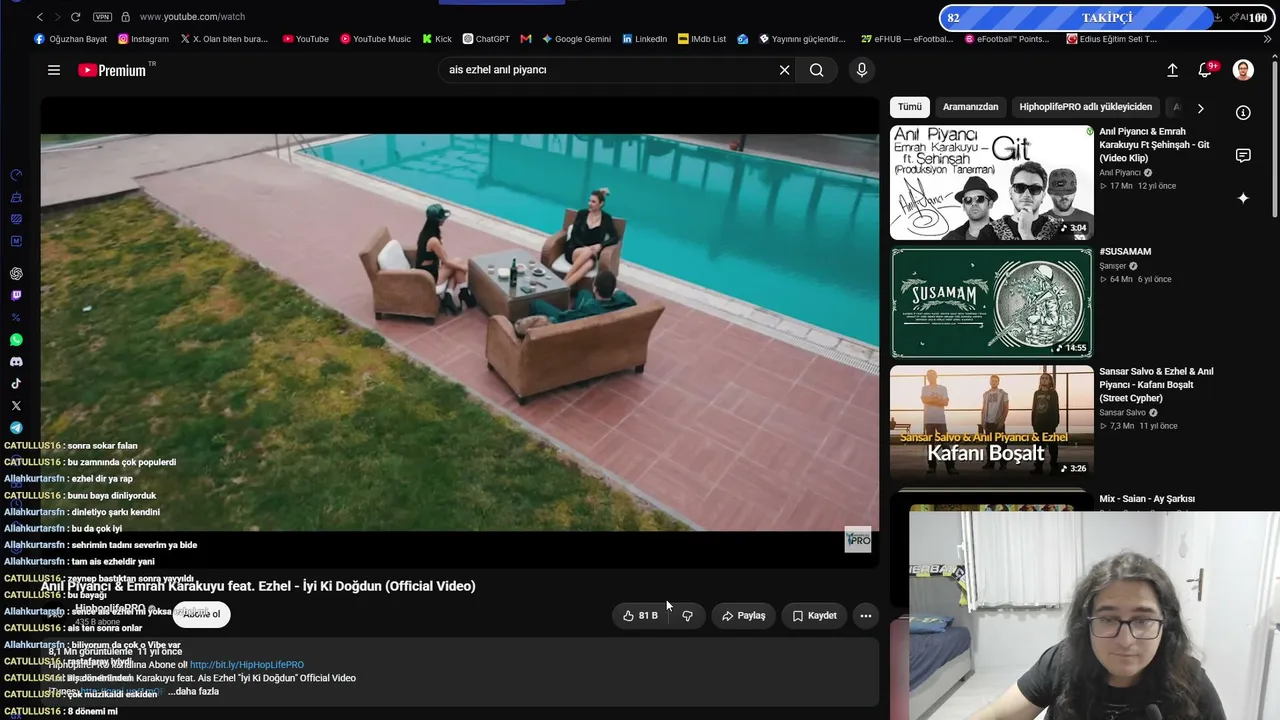Open the upload video icon
The width and height of the screenshot is (1280, 720).
pos(1172,70)
